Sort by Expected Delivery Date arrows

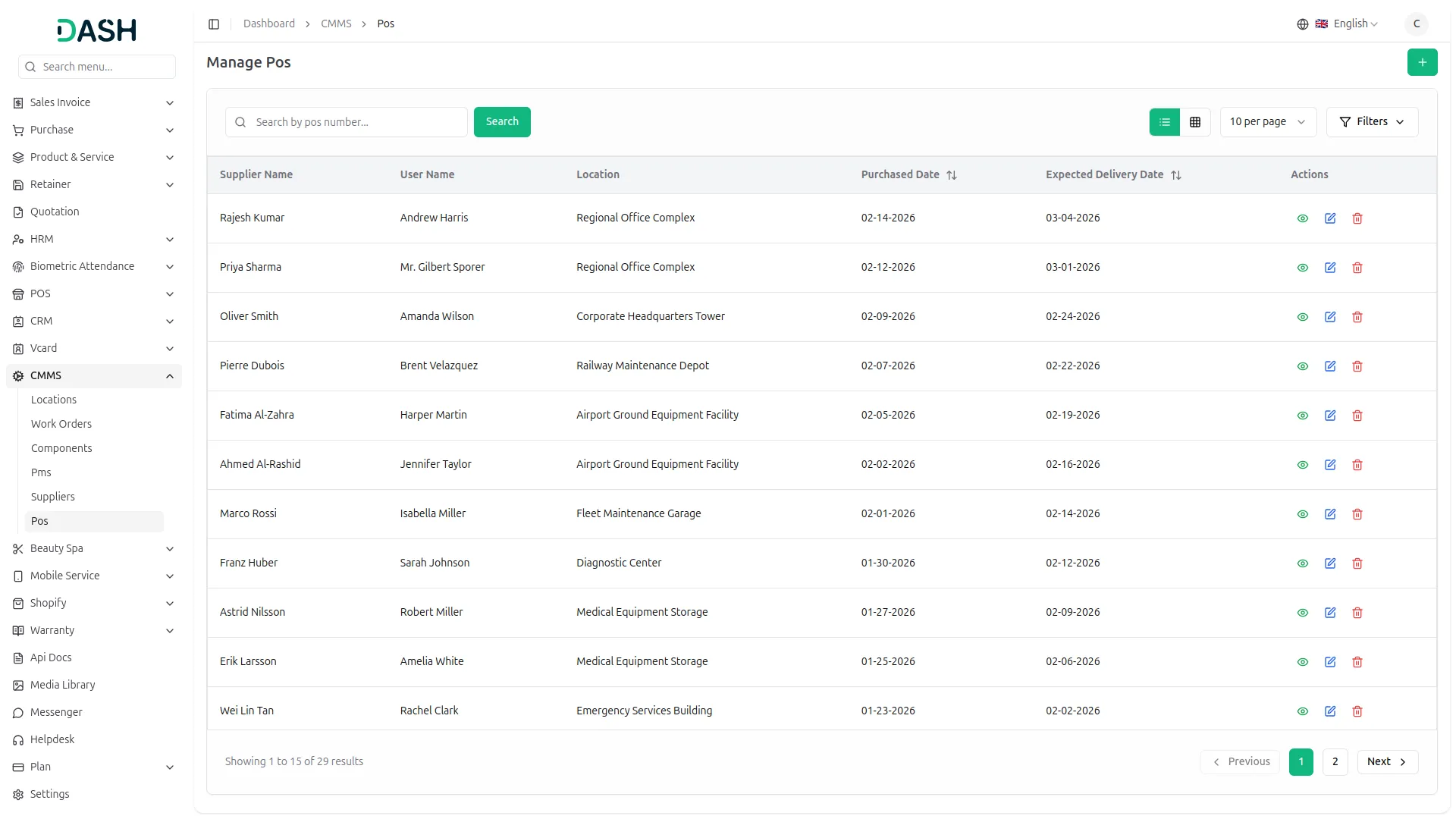pos(1176,175)
